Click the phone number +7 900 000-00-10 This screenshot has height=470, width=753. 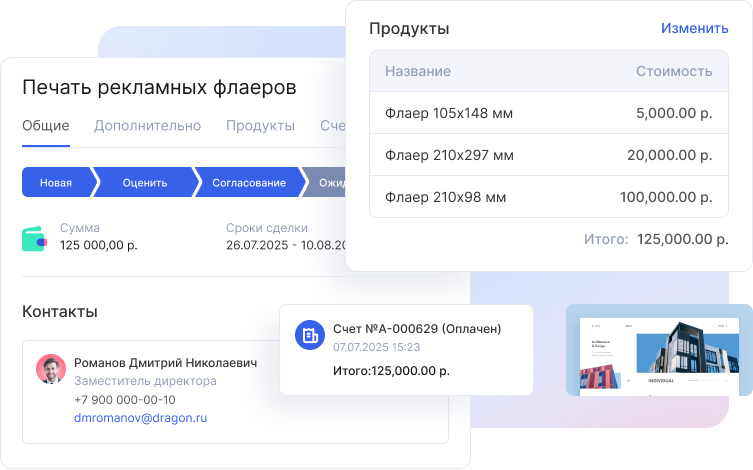(x=125, y=400)
